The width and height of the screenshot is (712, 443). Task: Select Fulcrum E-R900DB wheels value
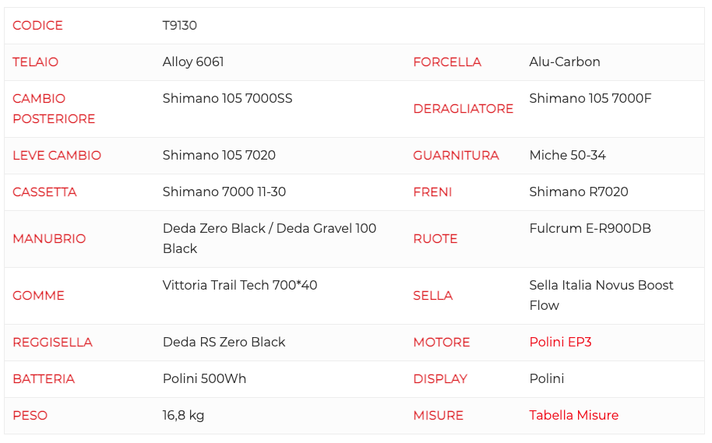point(590,228)
